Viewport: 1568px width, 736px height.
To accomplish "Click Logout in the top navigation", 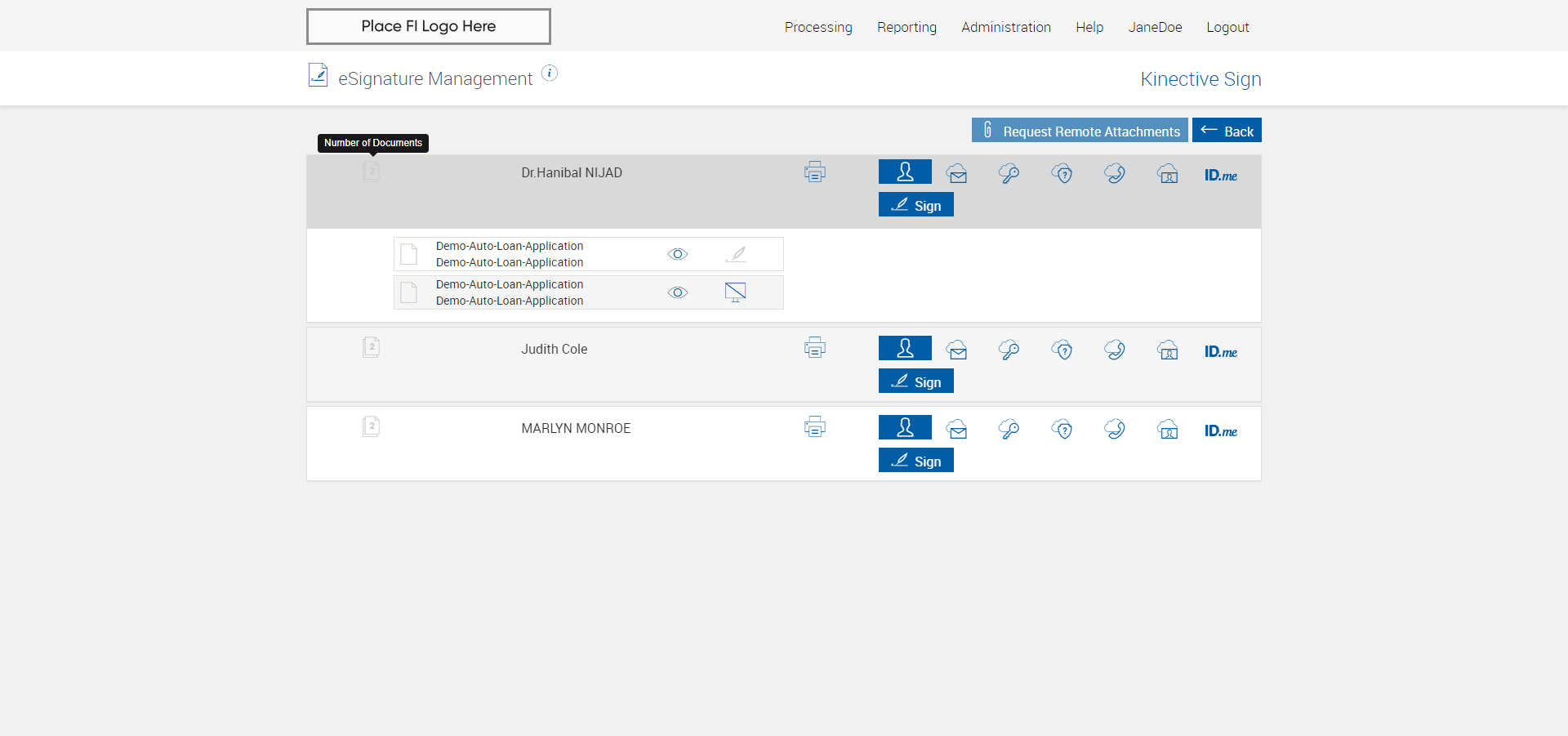I will (1227, 27).
